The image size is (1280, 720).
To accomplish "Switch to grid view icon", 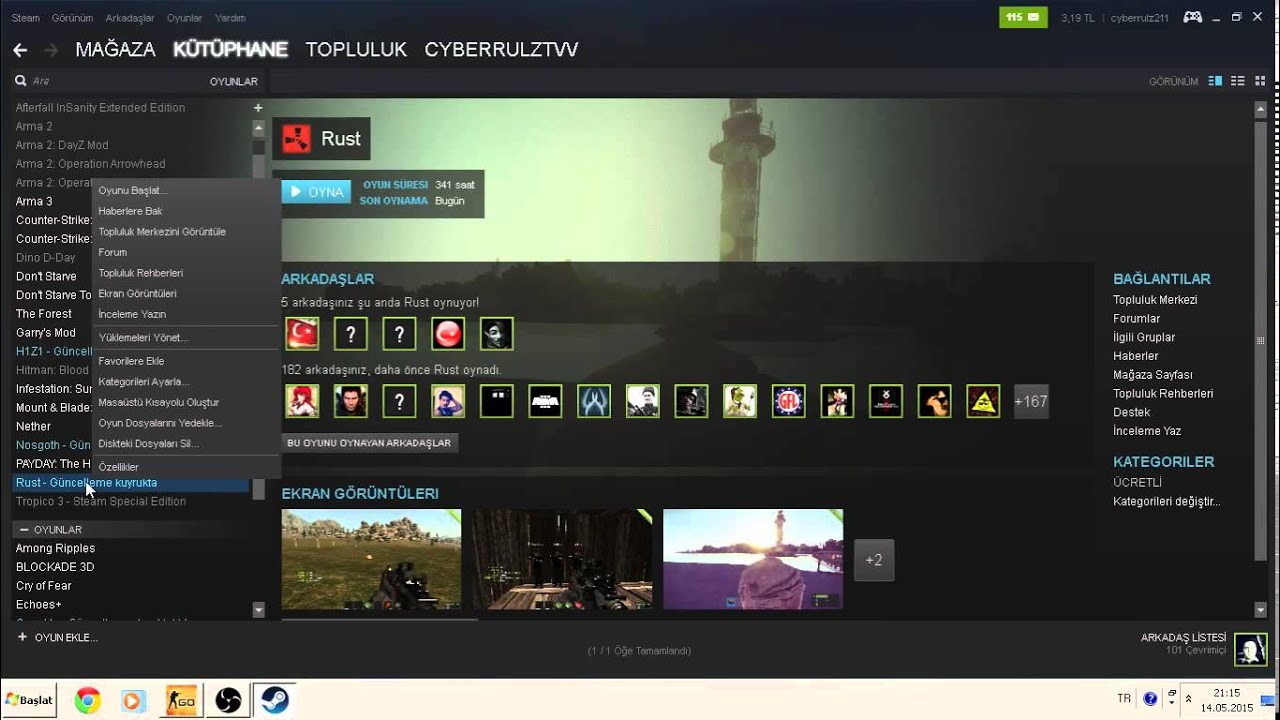I will pyautogui.click(x=1259, y=81).
